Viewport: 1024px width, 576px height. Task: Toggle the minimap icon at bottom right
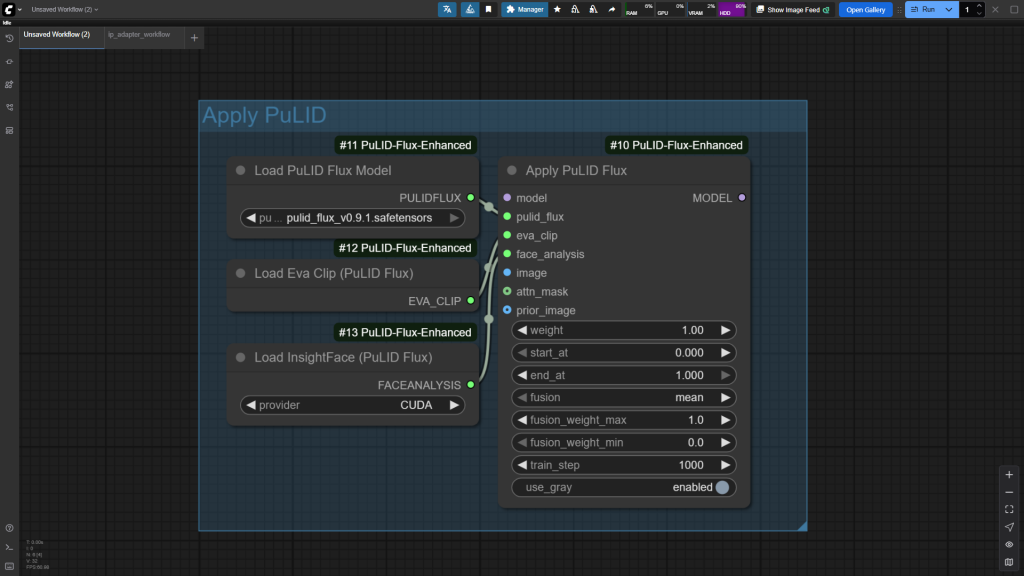point(1009,561)
